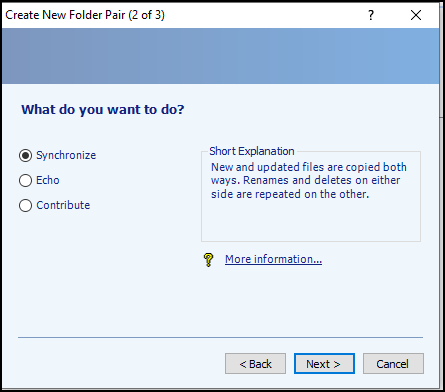Screen dimensions: 445x392
Task: Click the Contribute text label
Action: (x=63, y=205)
